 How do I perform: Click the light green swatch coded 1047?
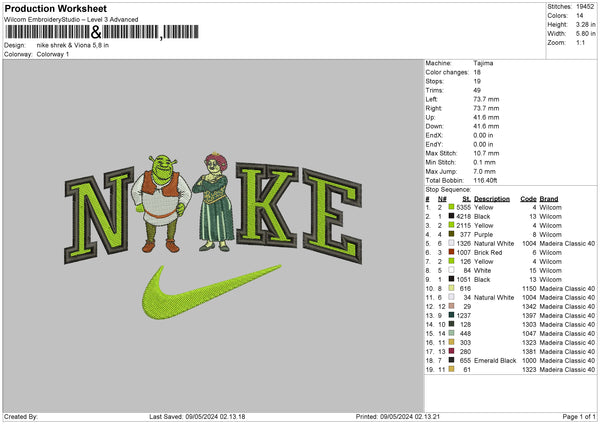[451, 333]
